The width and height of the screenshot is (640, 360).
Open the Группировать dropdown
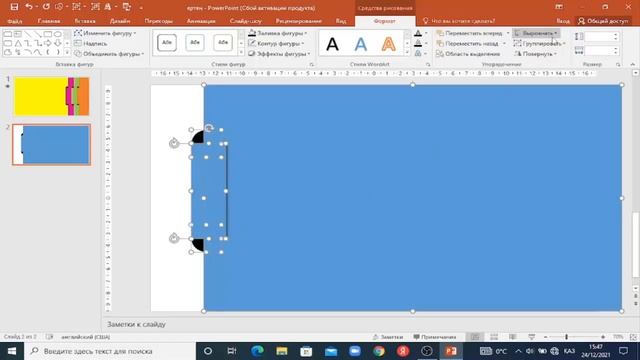pos(539,43)
